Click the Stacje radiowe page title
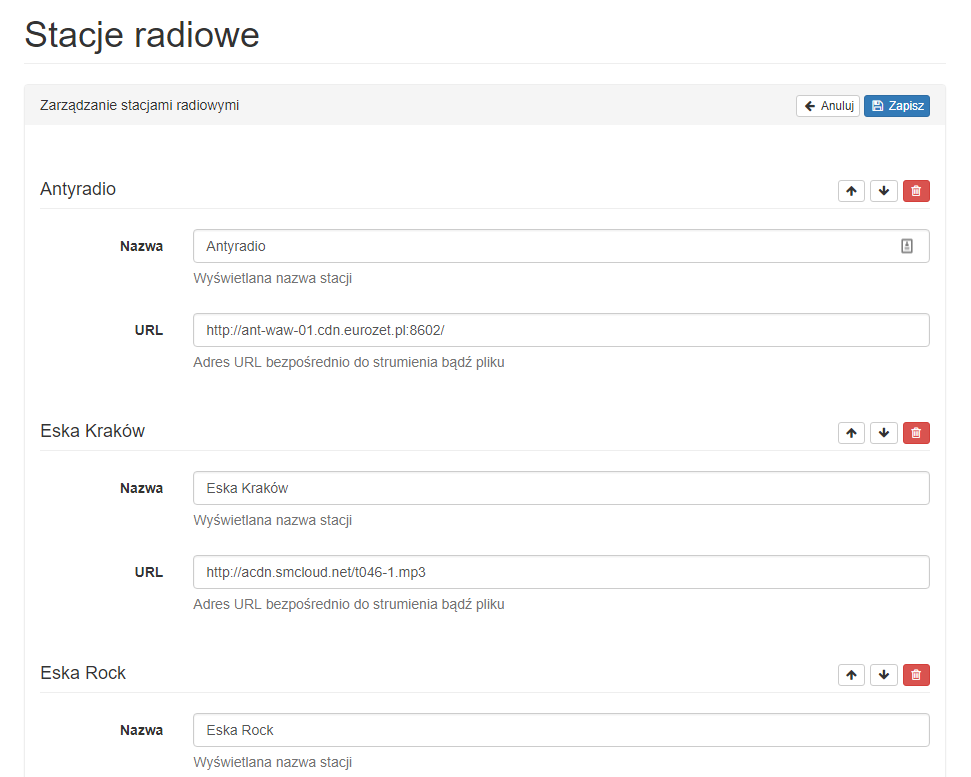This screenshot has width=971, height=777. coord(142,35)
